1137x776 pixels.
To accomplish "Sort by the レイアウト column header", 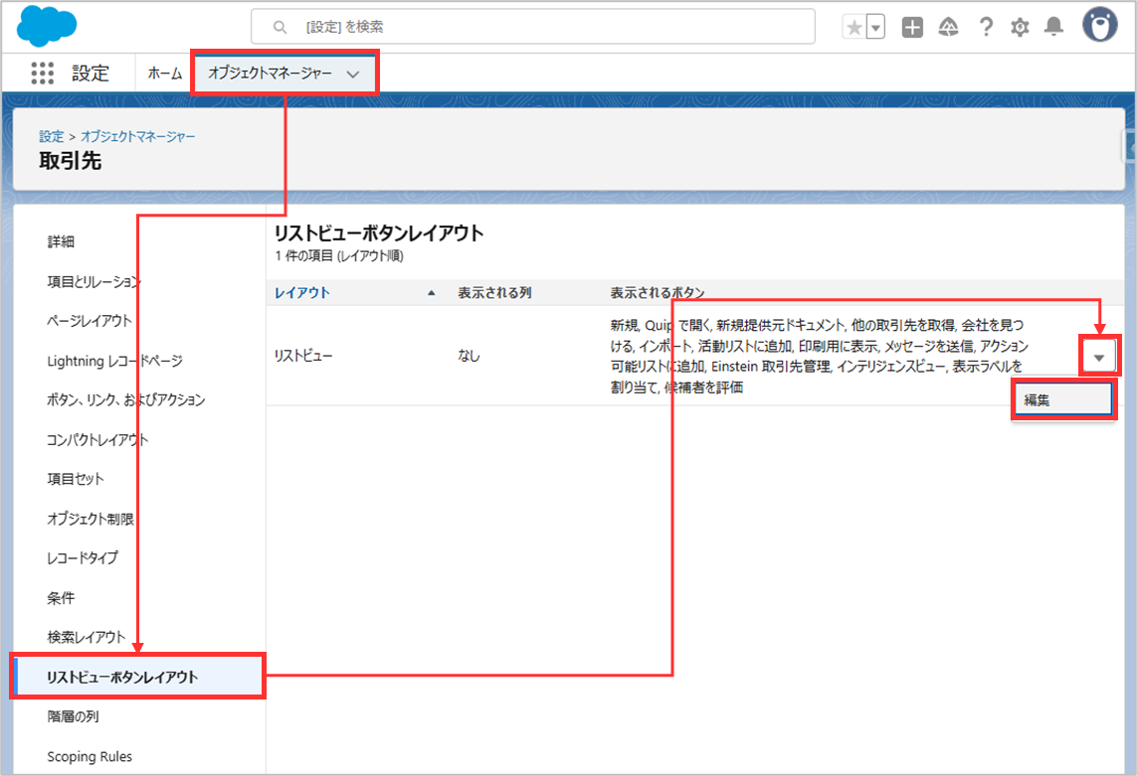I will [x=303, y=293].
